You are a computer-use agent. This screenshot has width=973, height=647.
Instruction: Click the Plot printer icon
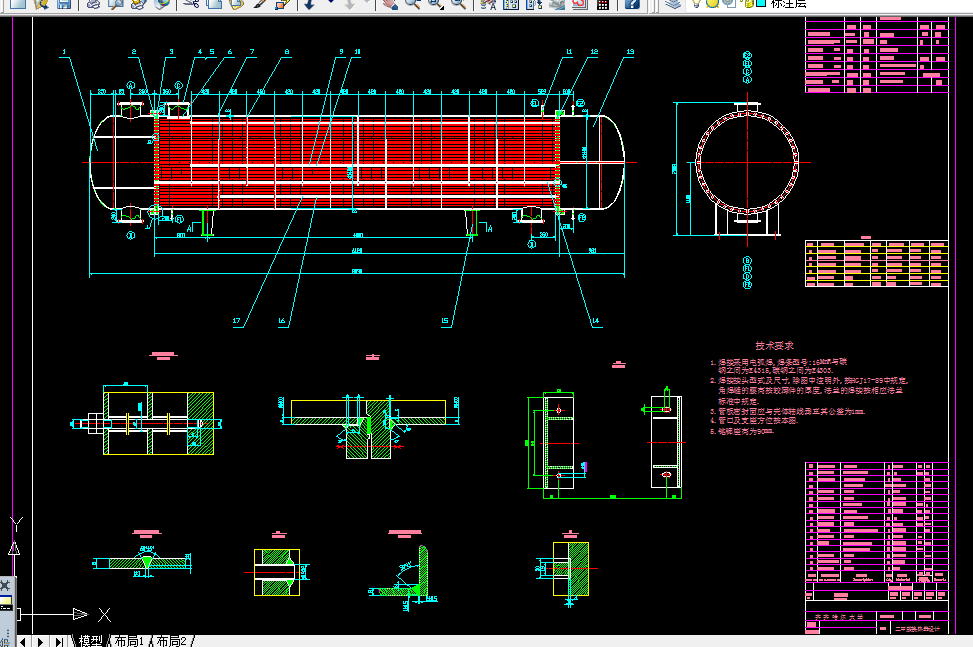[x=93, y=4]
